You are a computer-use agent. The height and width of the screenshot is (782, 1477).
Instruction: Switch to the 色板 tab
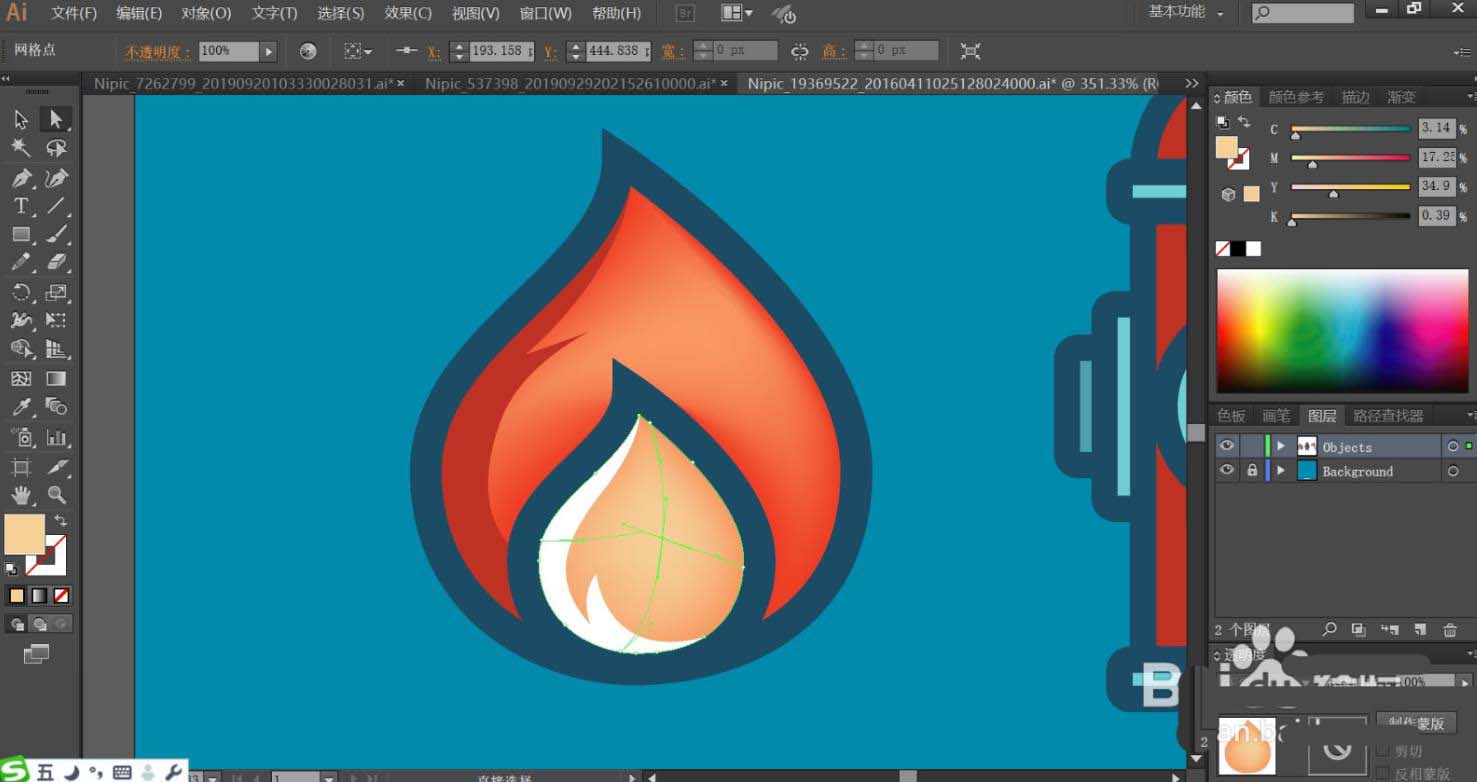coord(1231,415)
